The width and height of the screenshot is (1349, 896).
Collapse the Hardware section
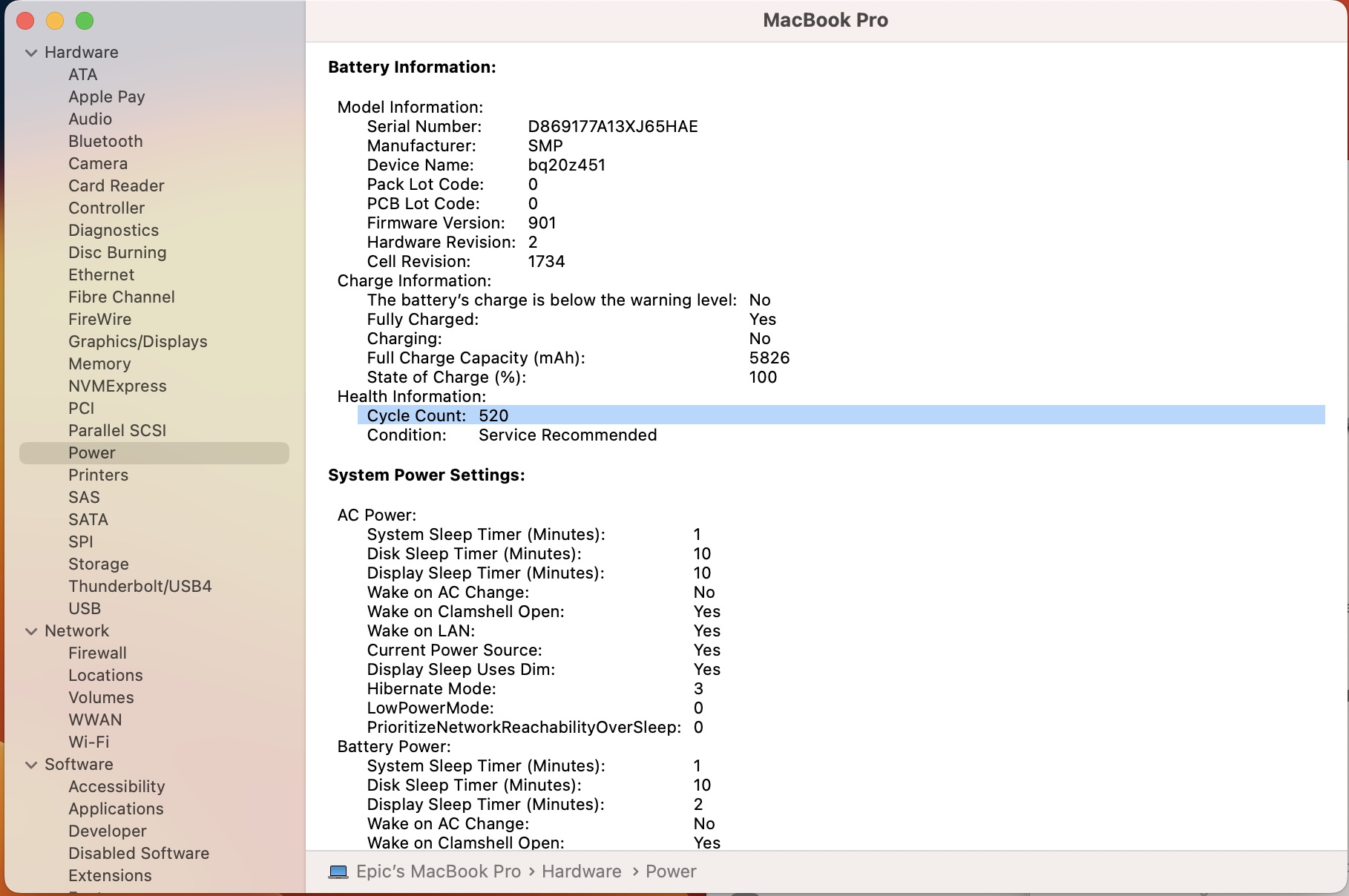coord(31,53)
